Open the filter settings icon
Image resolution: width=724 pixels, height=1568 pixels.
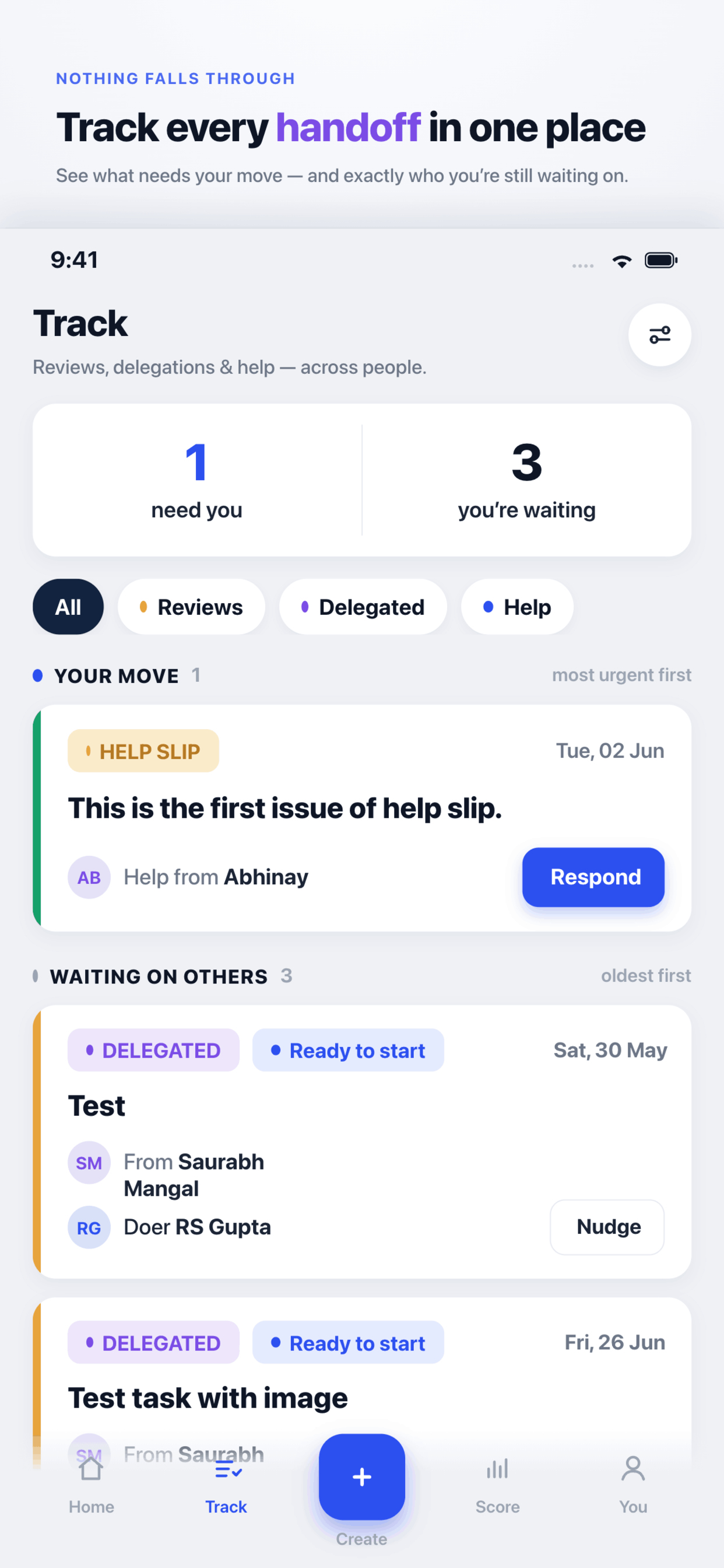pos(659,335)
